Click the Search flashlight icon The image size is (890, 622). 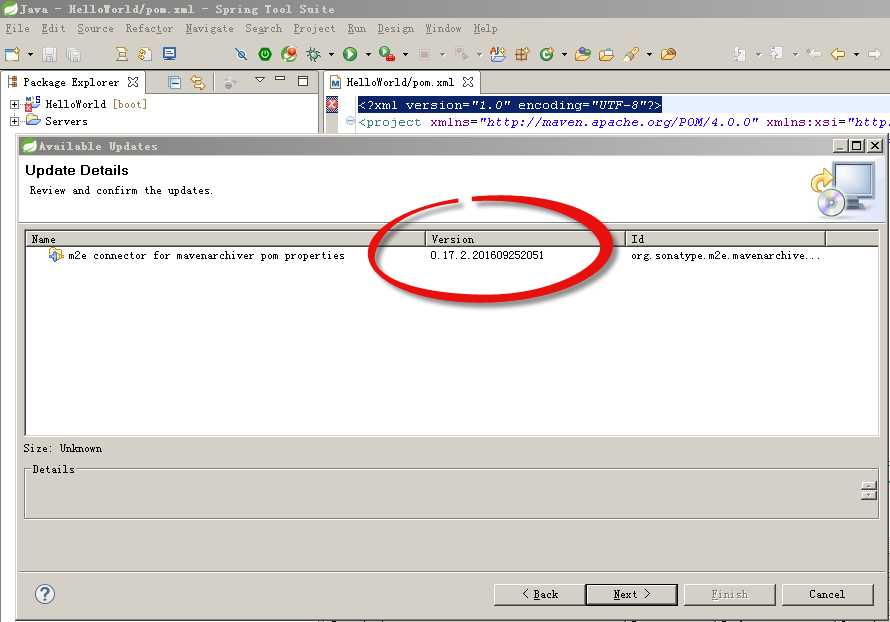tap(631, 54)
